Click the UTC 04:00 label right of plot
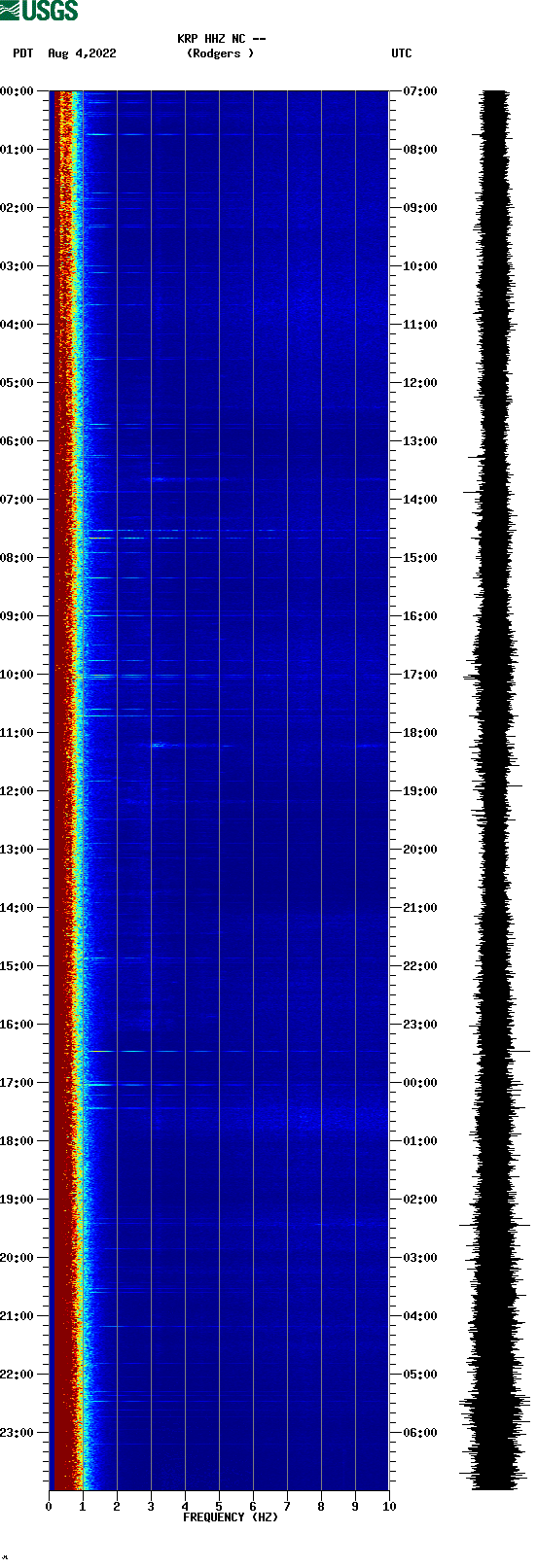 [420, 1316]
